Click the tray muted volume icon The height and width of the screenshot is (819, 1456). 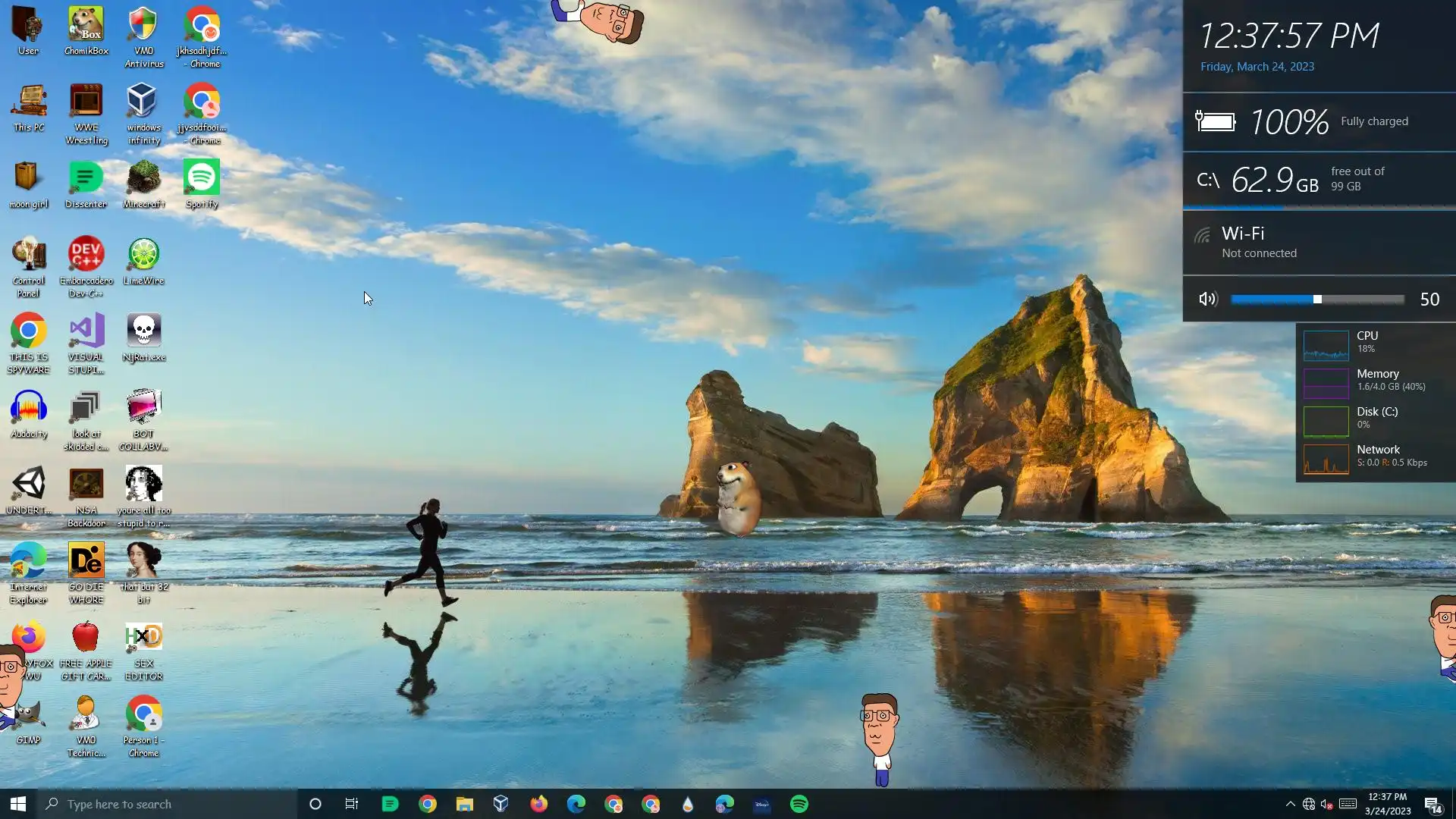point(1326,804)
